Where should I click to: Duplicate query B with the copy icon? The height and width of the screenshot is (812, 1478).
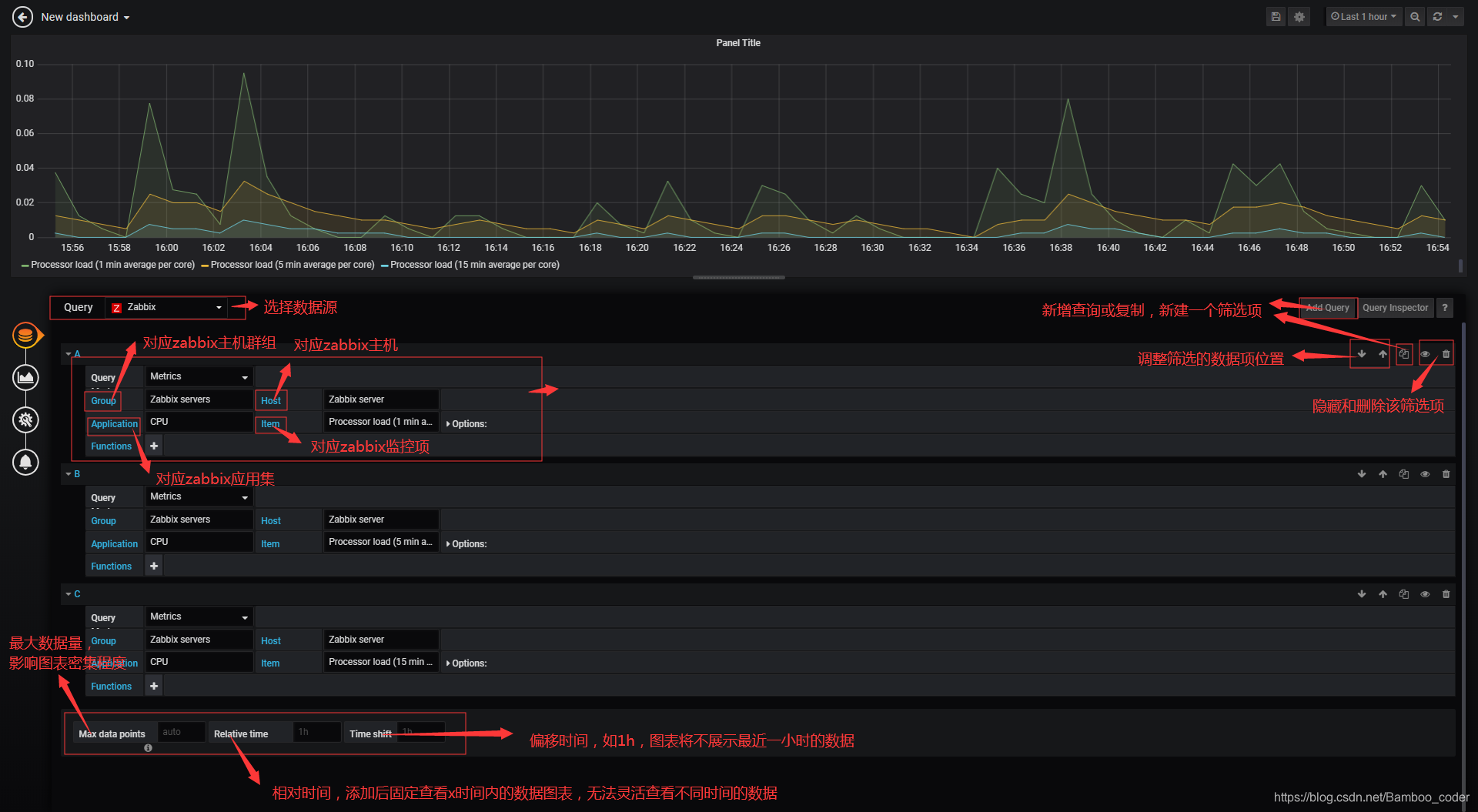click(x=1404, y=474)
